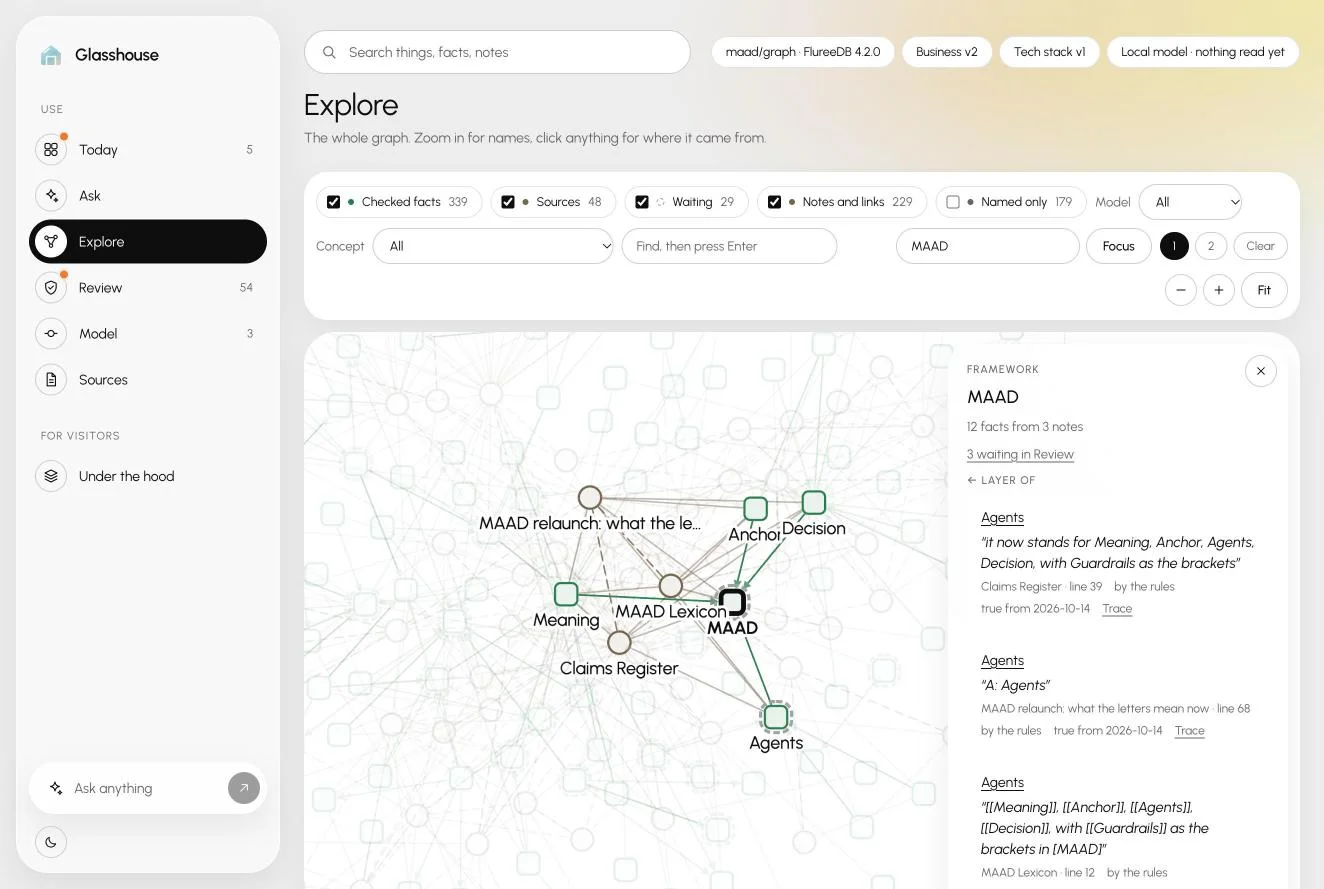Click the Review shield icon
Screen dimensions: 1324x889
click(51, 288)
